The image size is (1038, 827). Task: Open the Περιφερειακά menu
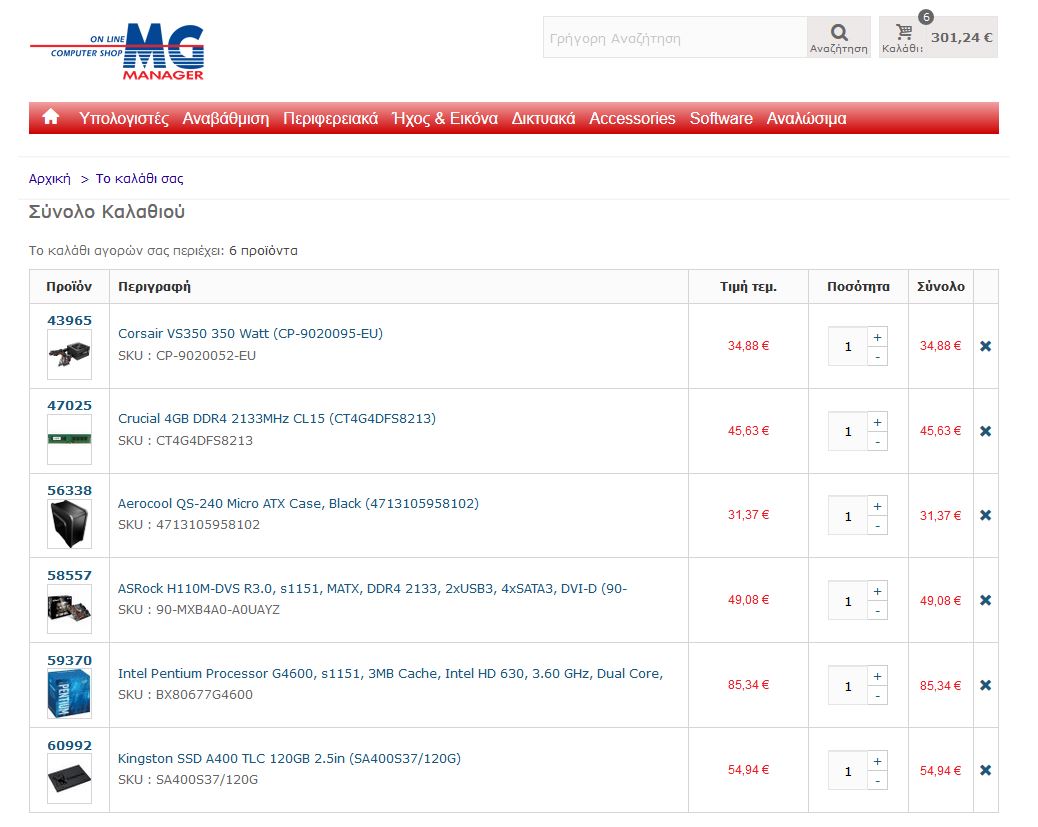click(330, 119)
